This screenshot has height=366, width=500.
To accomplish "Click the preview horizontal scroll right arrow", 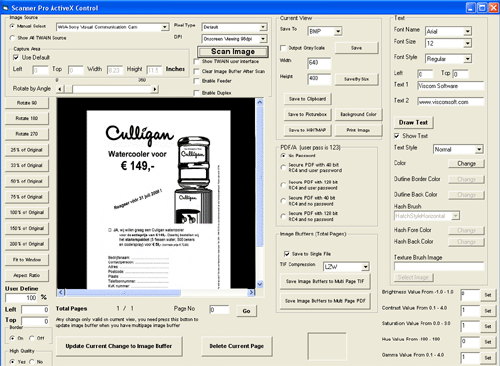I will coord(251,292).
